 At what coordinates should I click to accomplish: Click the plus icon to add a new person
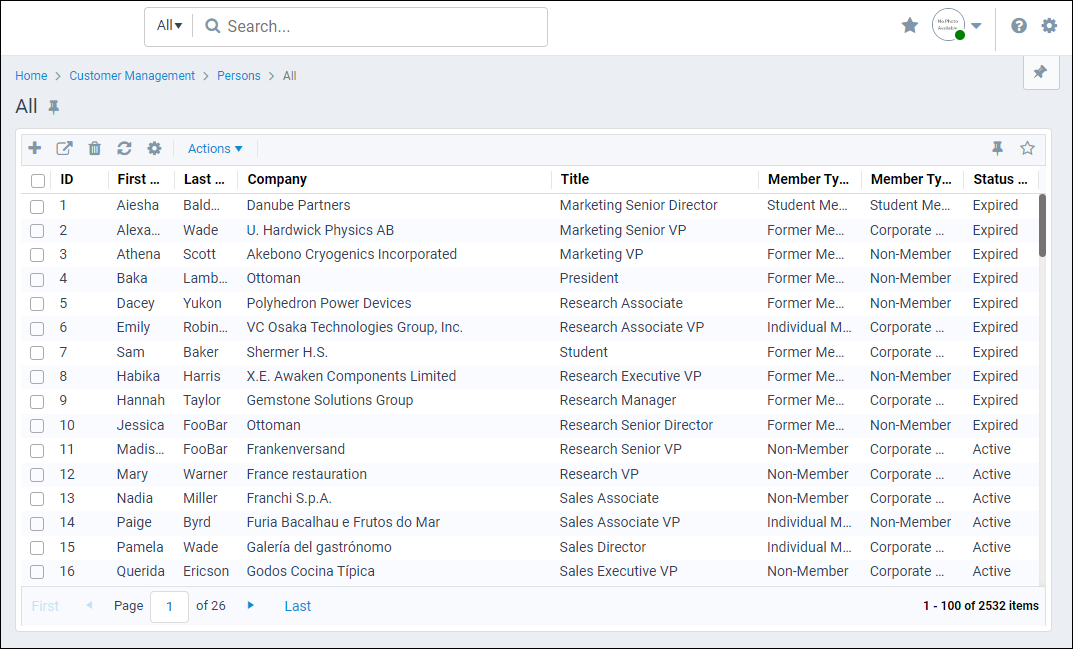[x=34, y=148]
